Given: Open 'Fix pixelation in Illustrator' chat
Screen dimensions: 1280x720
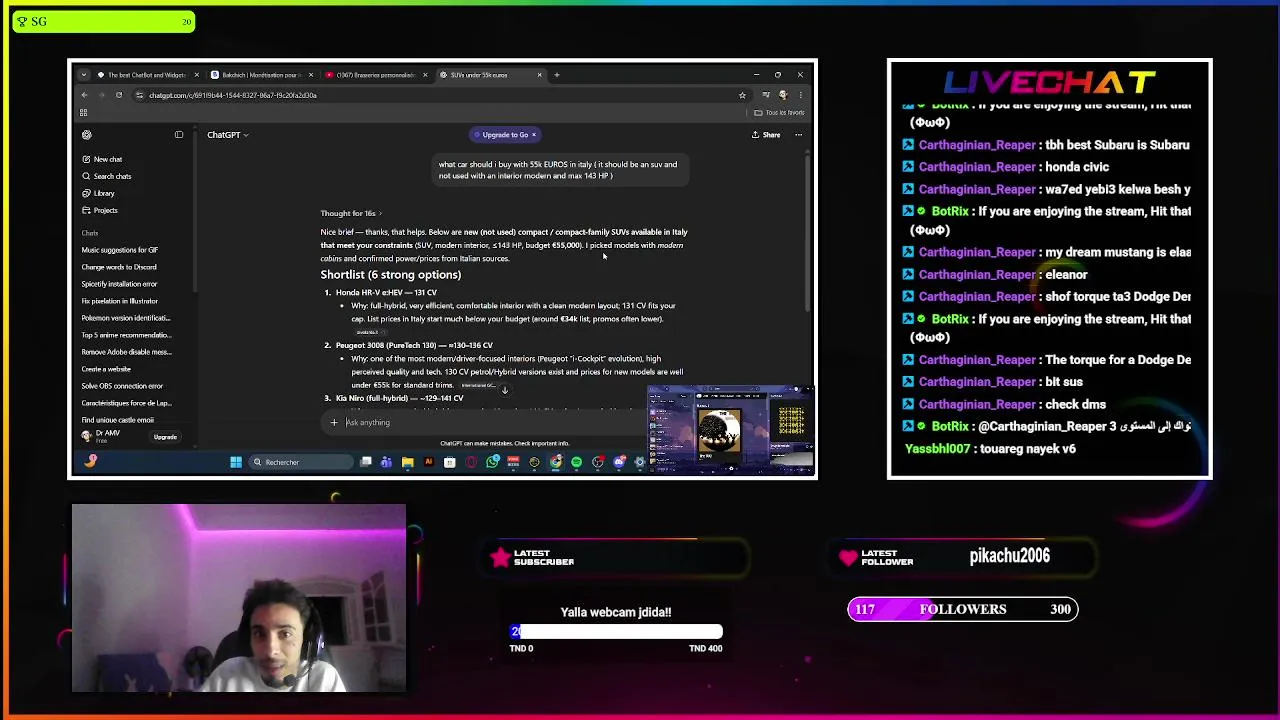Looking at the screenshot, I should 120,301.
